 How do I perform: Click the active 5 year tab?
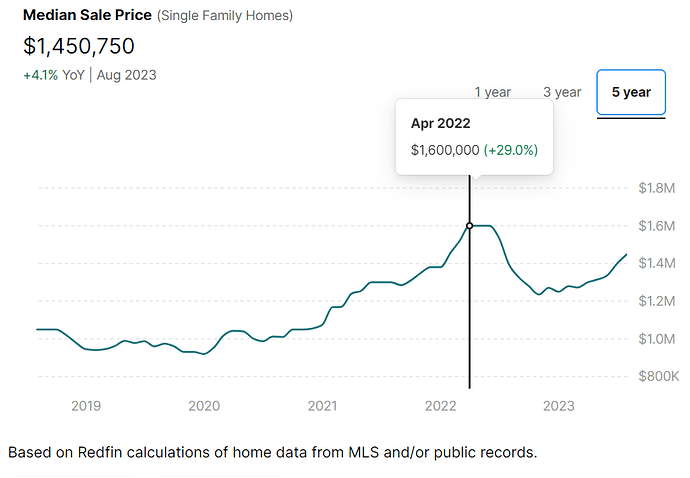631,92
